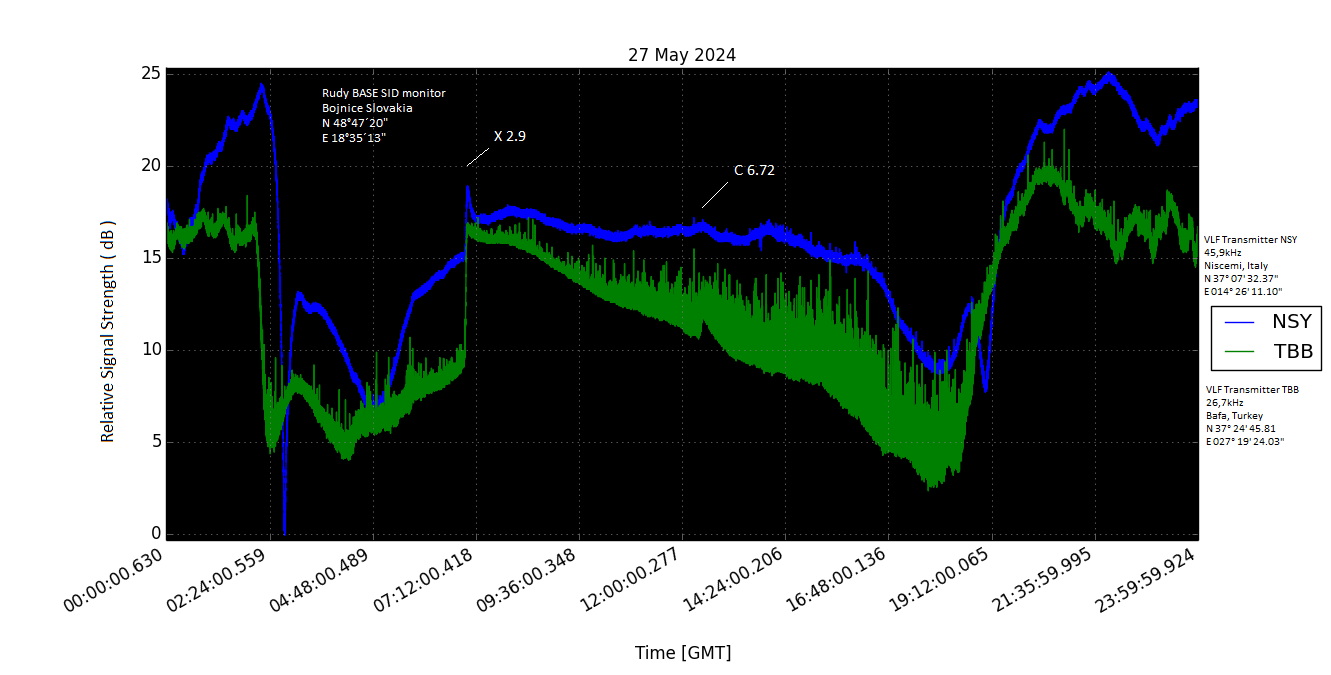Click the blue NSY line swatch in legend
1331x675 pixels.
click(1241, 322)
